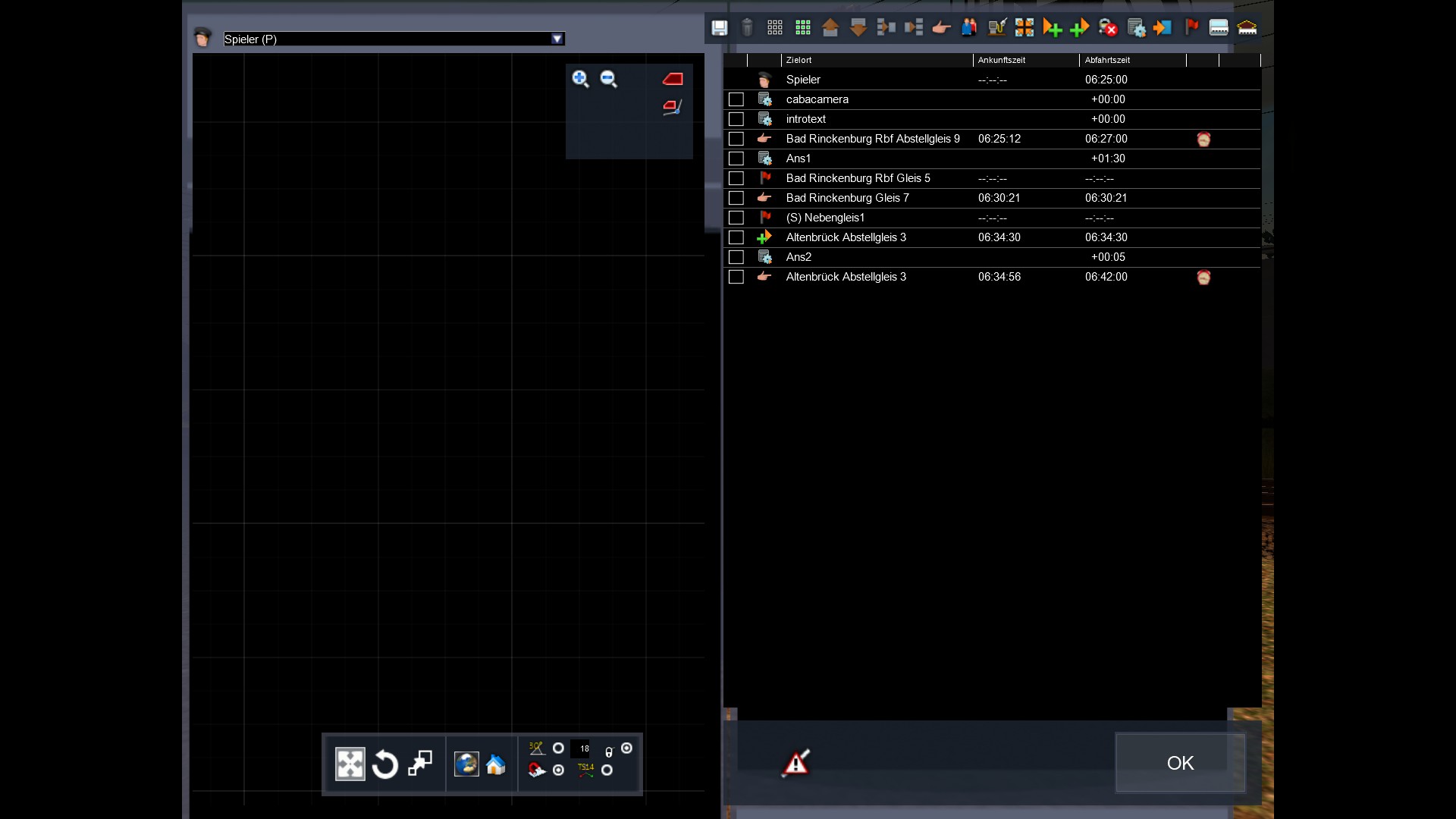Toggle the magnet snap radio button

click(x=558, y=770)
